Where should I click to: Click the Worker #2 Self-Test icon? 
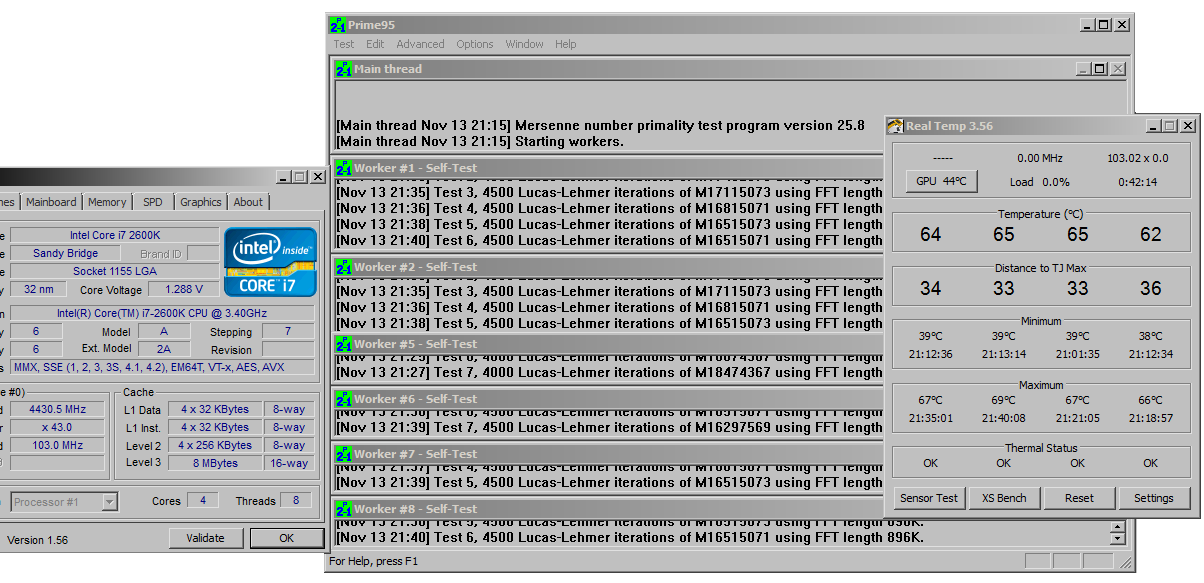[x=344, y=267]
